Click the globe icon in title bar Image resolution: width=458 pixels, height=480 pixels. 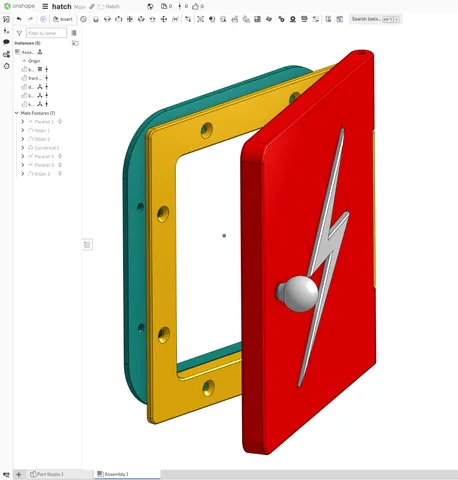pos(150,6)
